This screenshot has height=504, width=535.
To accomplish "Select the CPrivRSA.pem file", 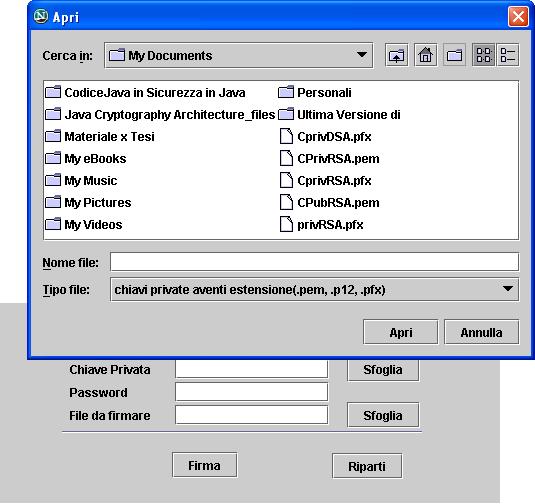I will [x=329, y=159].
